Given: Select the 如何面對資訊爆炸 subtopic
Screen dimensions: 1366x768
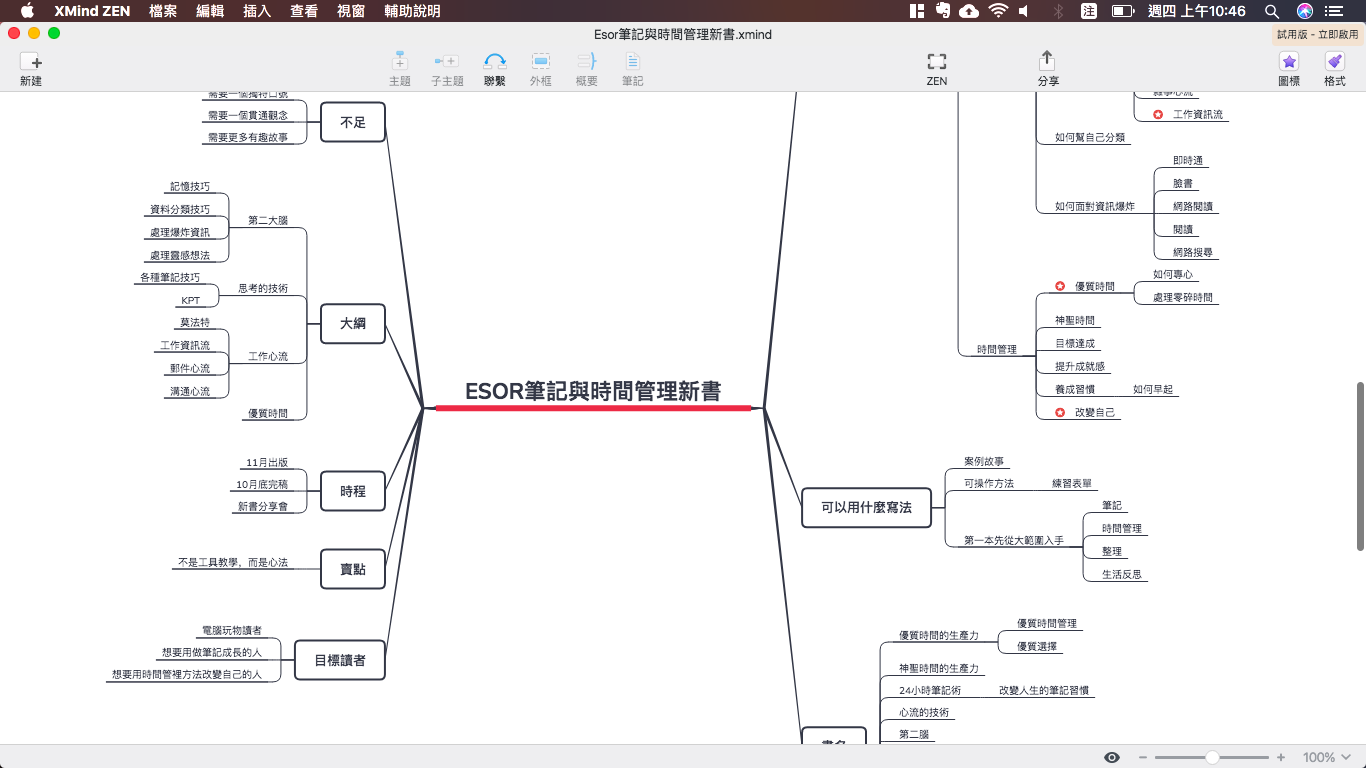Looking at the screenshot, I should click(1095, 206).
